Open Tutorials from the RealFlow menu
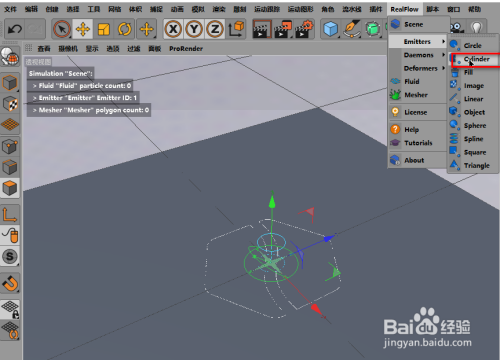This screenshot has width=500, height=360. tap(418, 143)
